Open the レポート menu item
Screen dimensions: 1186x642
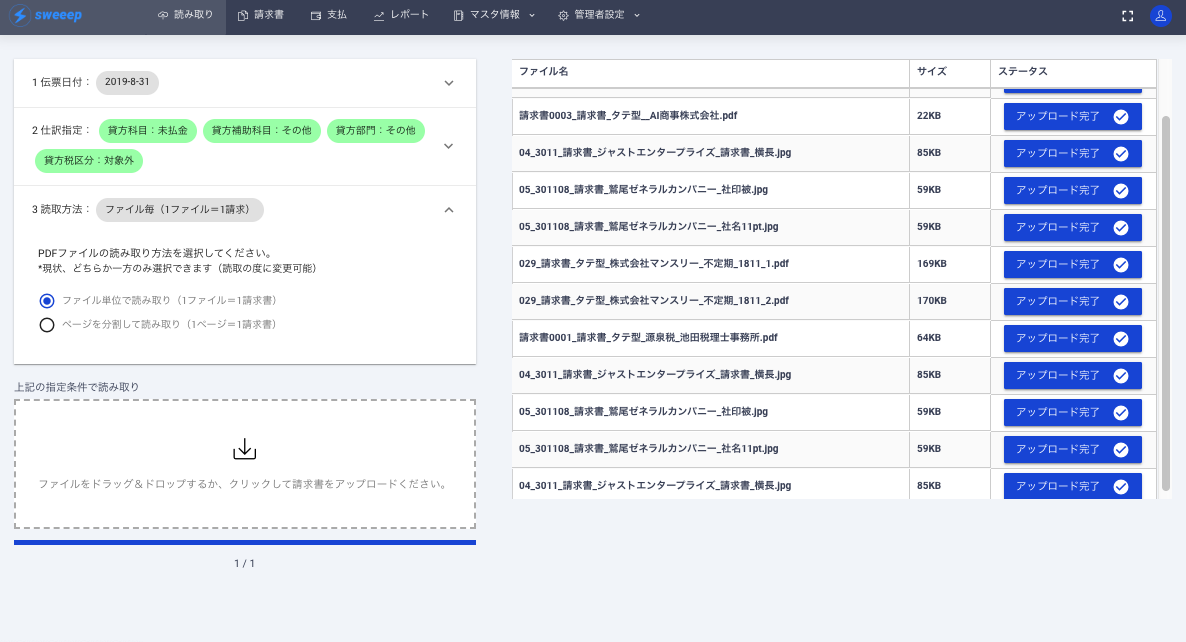[401, 16]
